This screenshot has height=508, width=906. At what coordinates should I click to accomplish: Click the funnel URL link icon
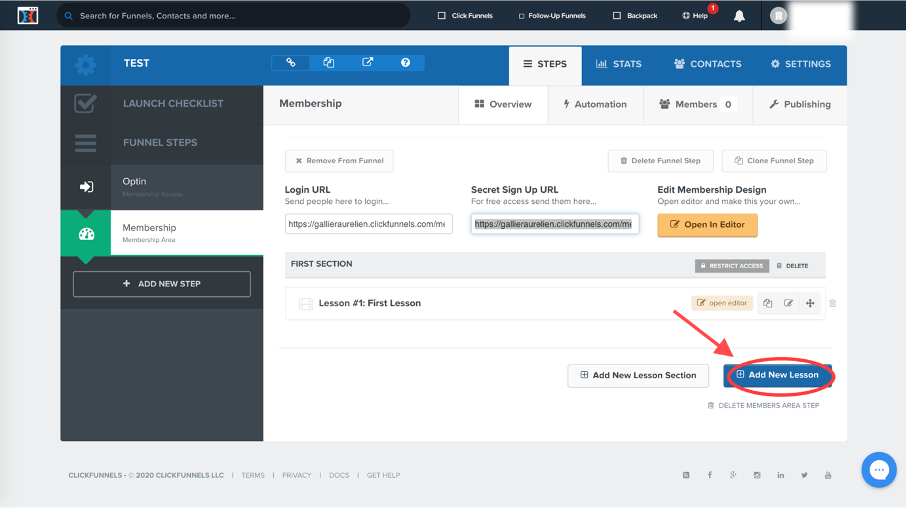291,62
